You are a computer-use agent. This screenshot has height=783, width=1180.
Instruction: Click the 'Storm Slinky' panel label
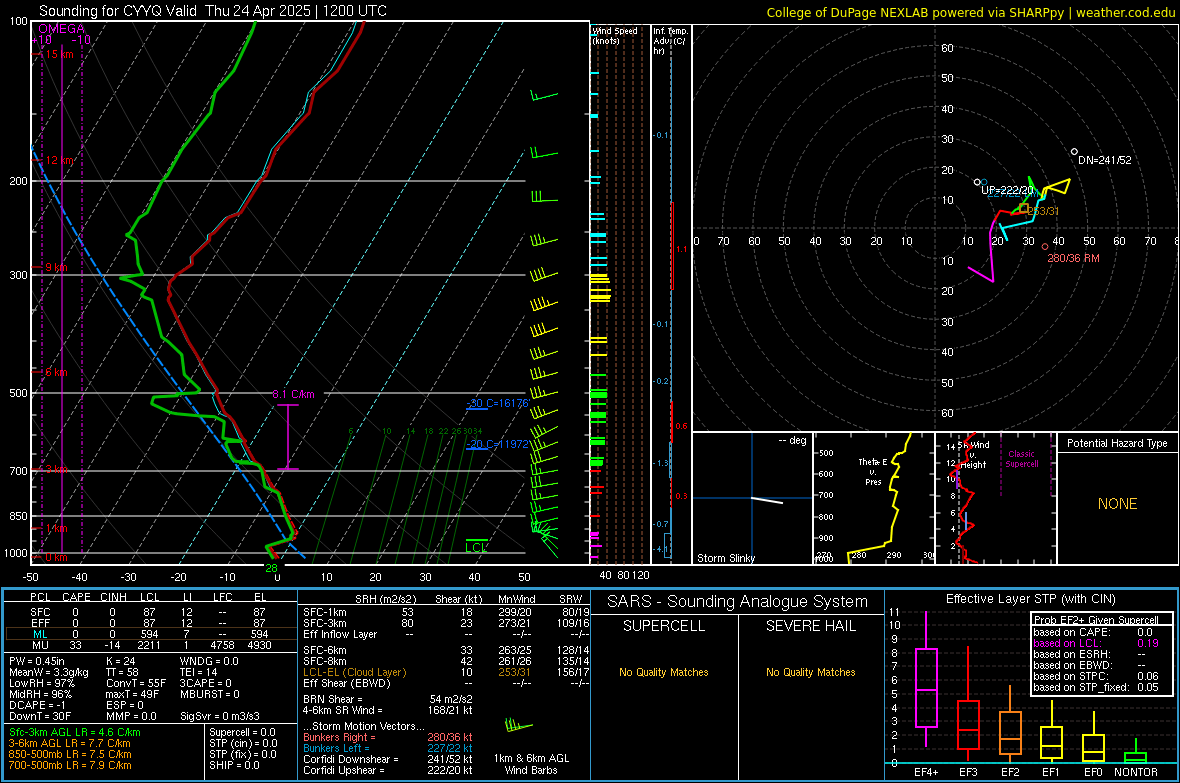point(725,558)
